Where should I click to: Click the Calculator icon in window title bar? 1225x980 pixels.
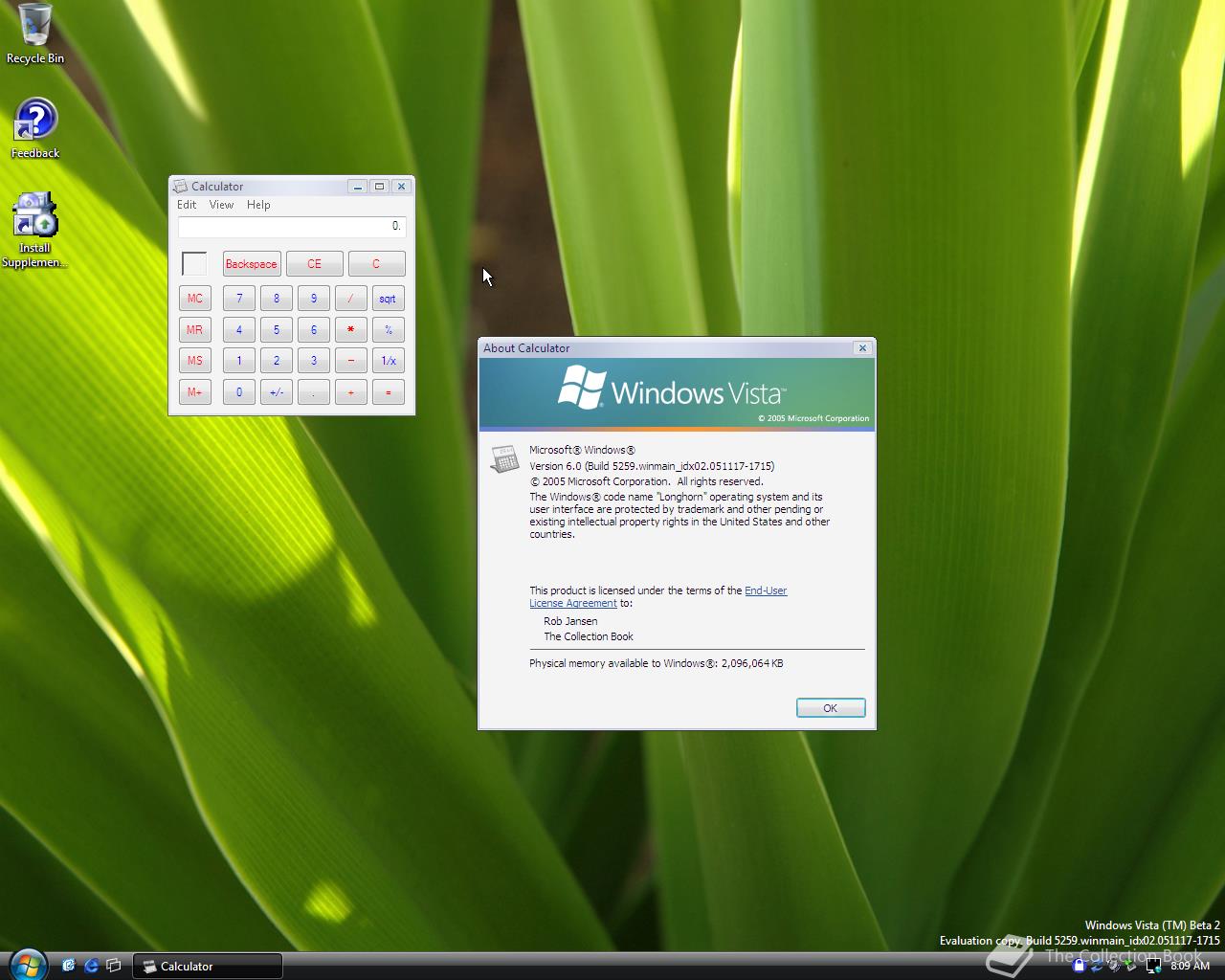tap(180, 187)
